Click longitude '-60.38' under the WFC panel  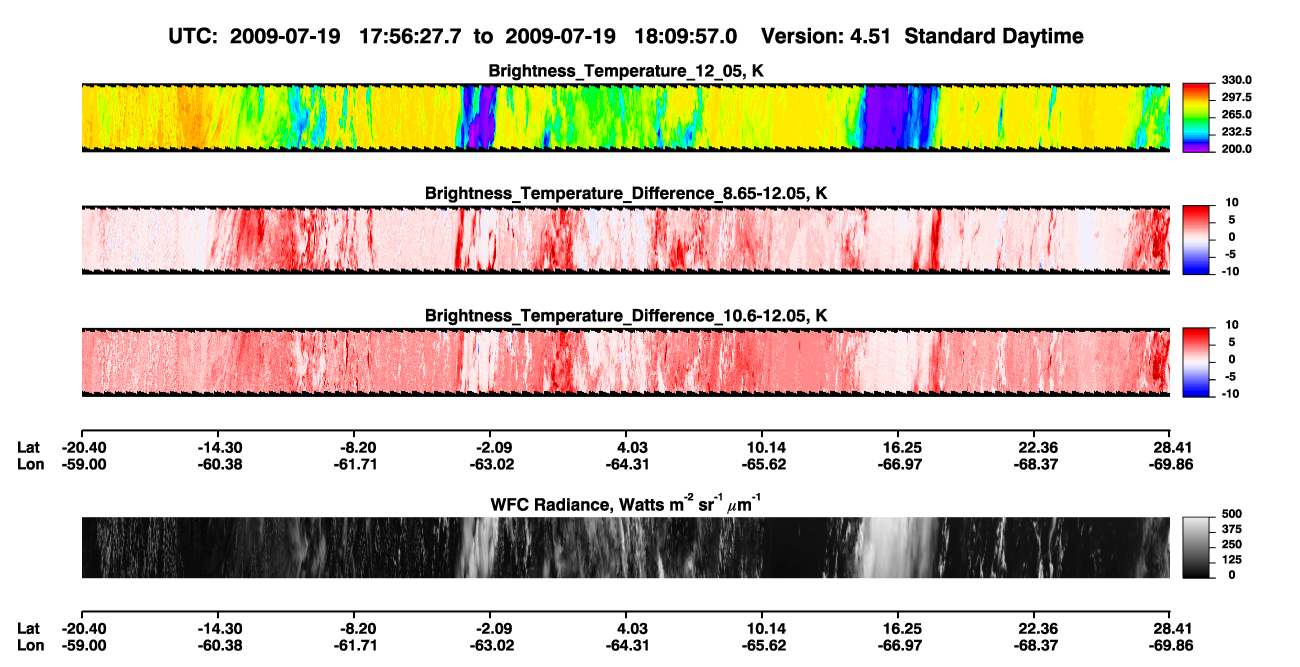(x=221, y=646)
